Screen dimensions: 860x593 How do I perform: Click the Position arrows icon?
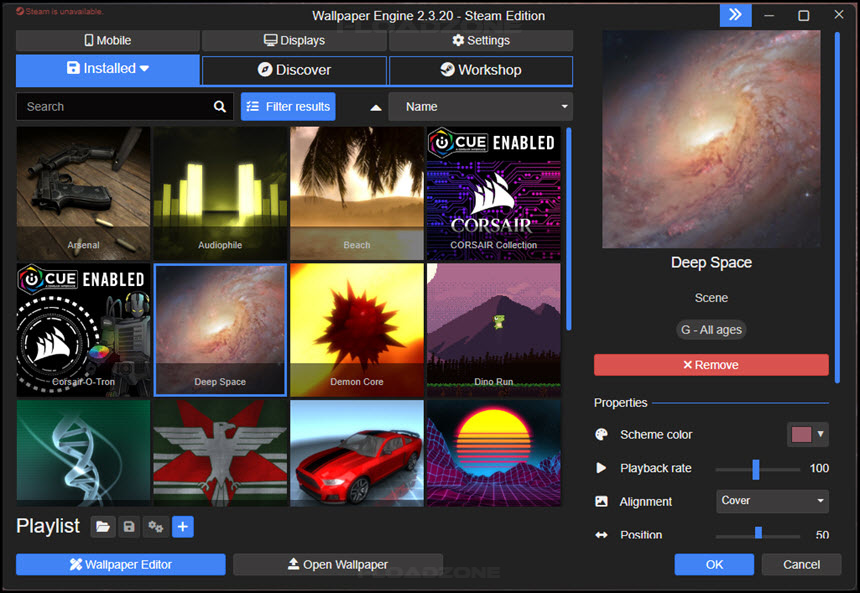[x=602, y=534]
